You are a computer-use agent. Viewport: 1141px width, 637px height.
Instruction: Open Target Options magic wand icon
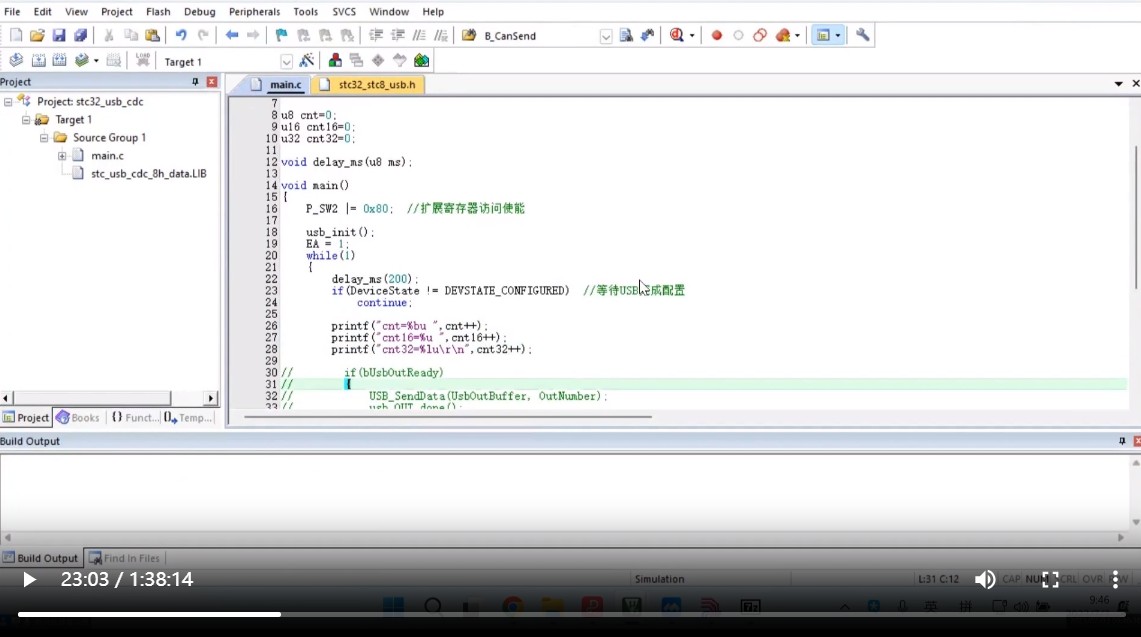307,60
